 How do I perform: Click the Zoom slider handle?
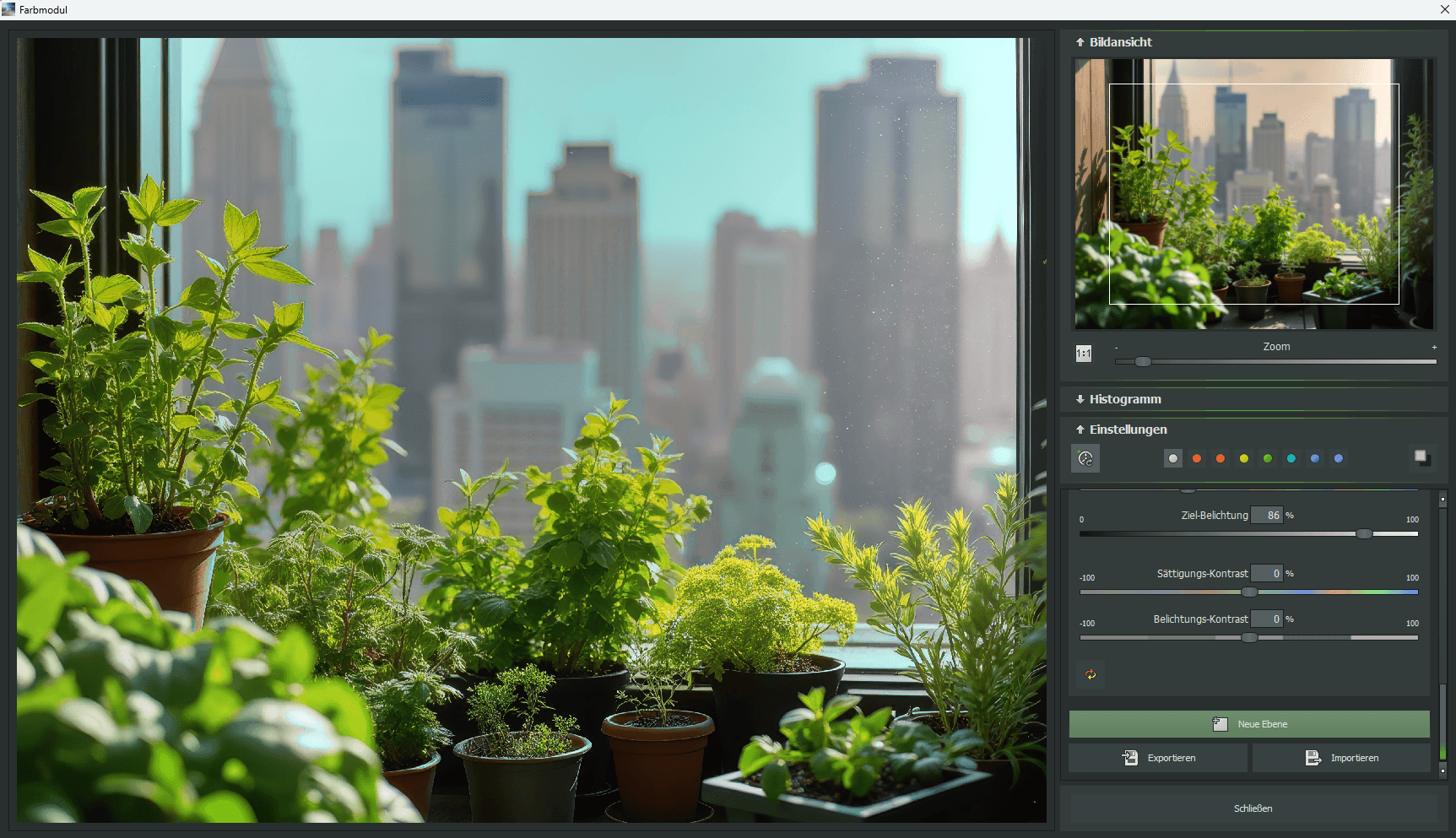pyautogui.click(x=1143, y=361)
